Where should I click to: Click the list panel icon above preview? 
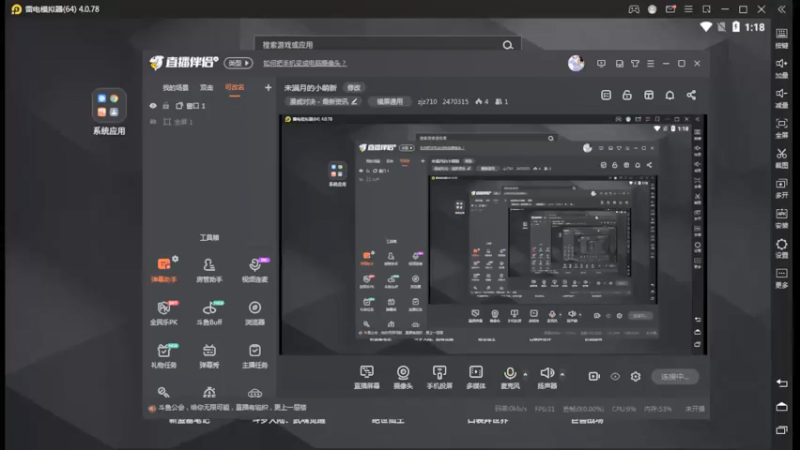[x=606, y=95]
